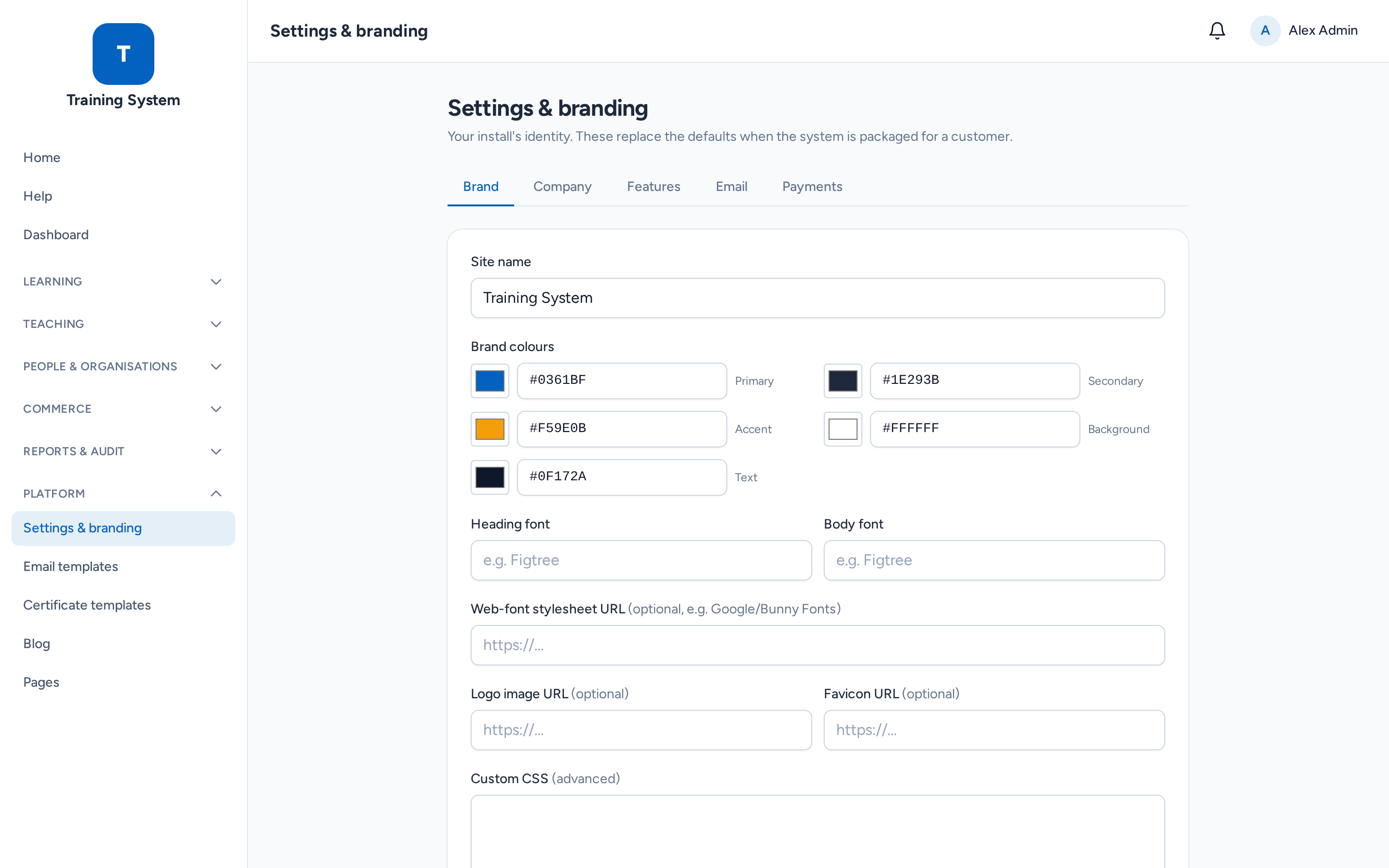
Task: Collapse the PLATFORM section
Action: (123, 494)
